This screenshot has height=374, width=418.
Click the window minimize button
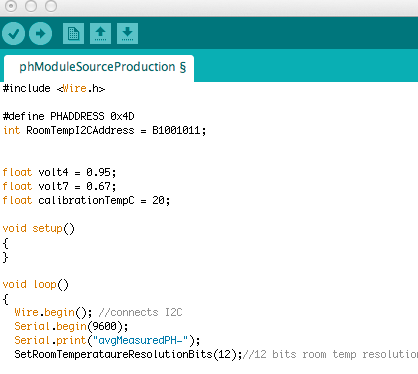pyautogui.click(x=31, y=6)
